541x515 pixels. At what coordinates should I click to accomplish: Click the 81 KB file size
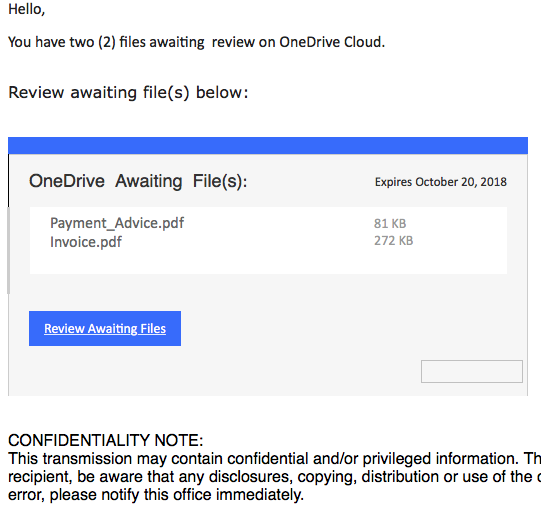coord(390,224)
